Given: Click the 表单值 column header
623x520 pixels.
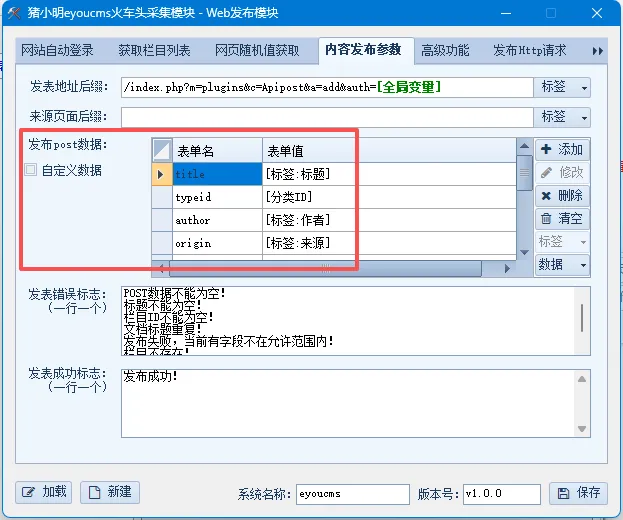Looking at the screenshot, I should click(x=307, y=150).
